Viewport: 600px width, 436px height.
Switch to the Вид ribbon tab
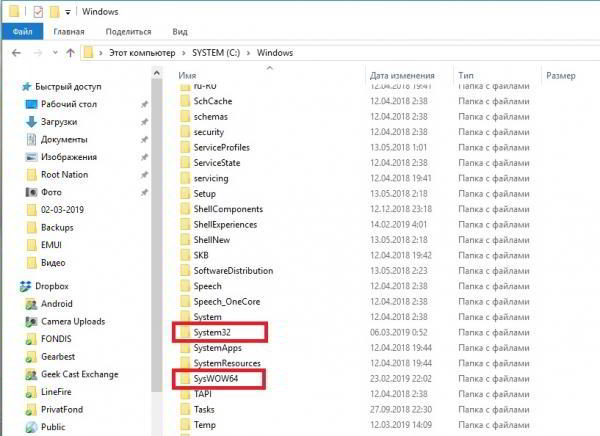180,32
